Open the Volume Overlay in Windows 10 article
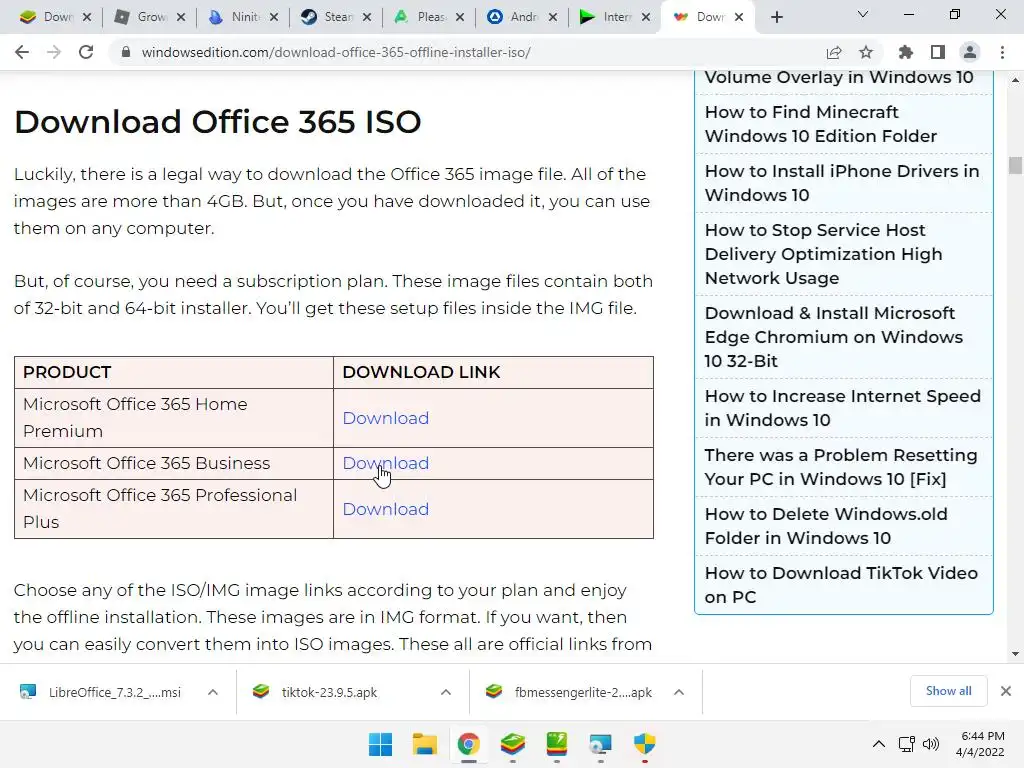Image resolution: width=1024 pixels, height=768 pixels. pos(839,77)
